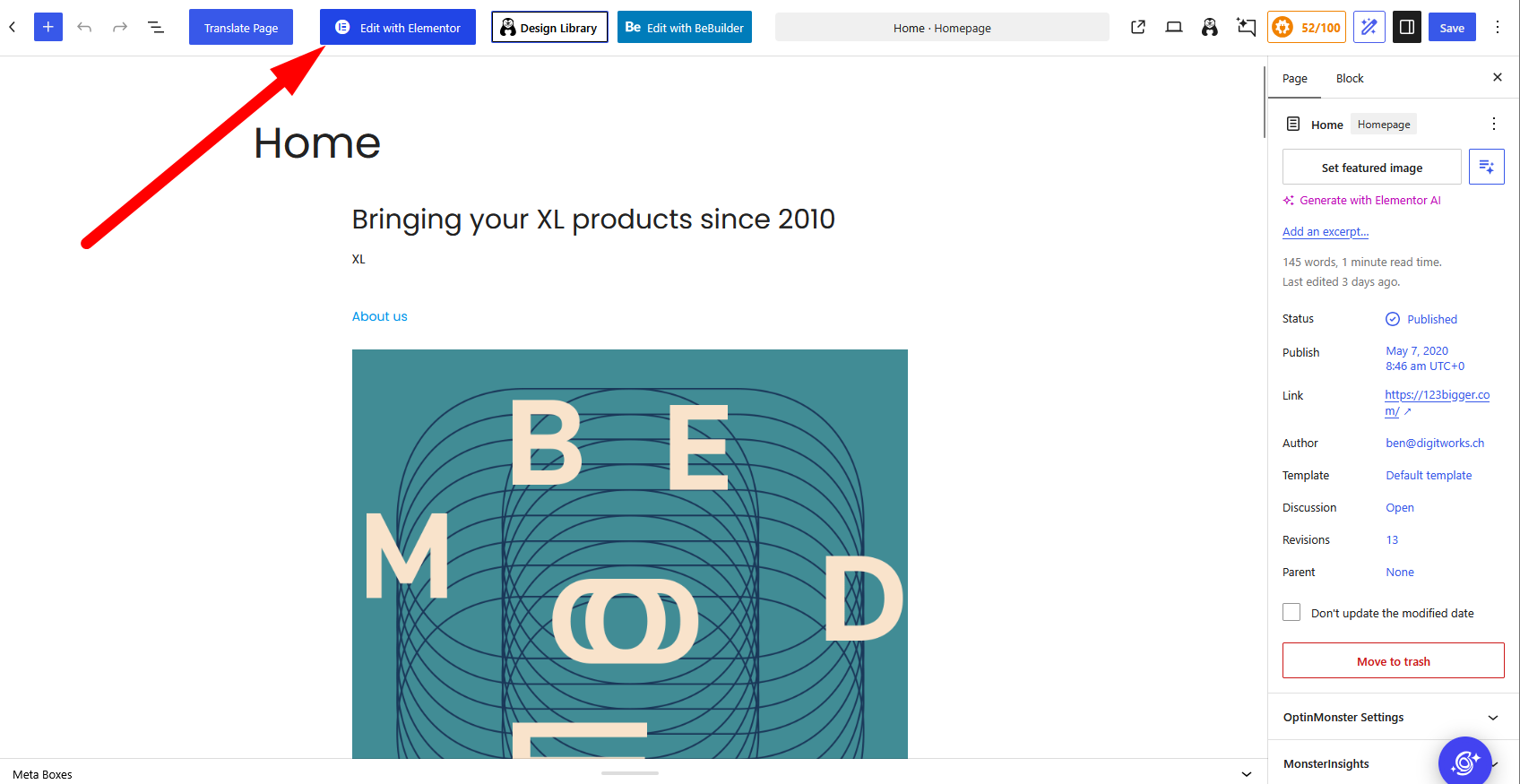Open the device preview laptop icon
Image resolution: width=1520 pixels, height=784 pixels.
click(x=1174, y=27)
